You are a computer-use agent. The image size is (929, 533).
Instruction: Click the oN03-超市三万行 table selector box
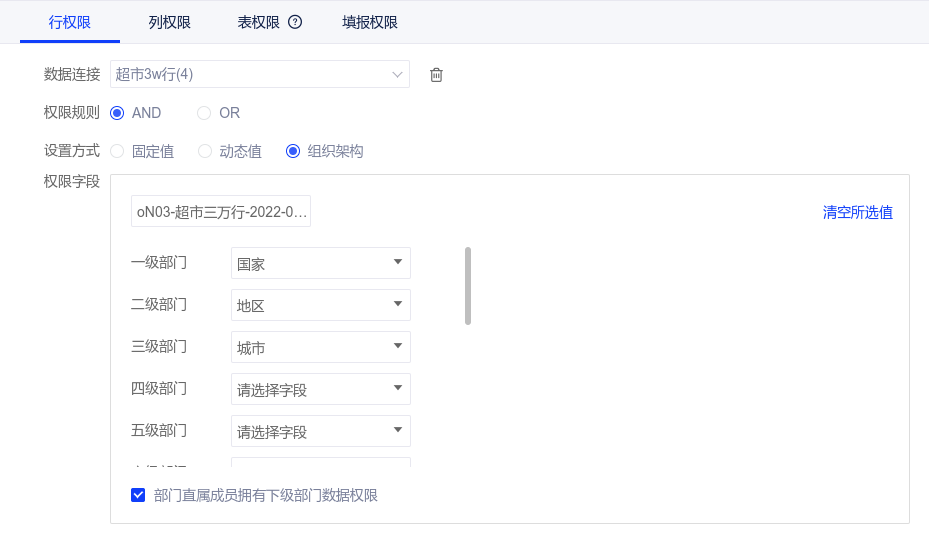click(221, 212)
